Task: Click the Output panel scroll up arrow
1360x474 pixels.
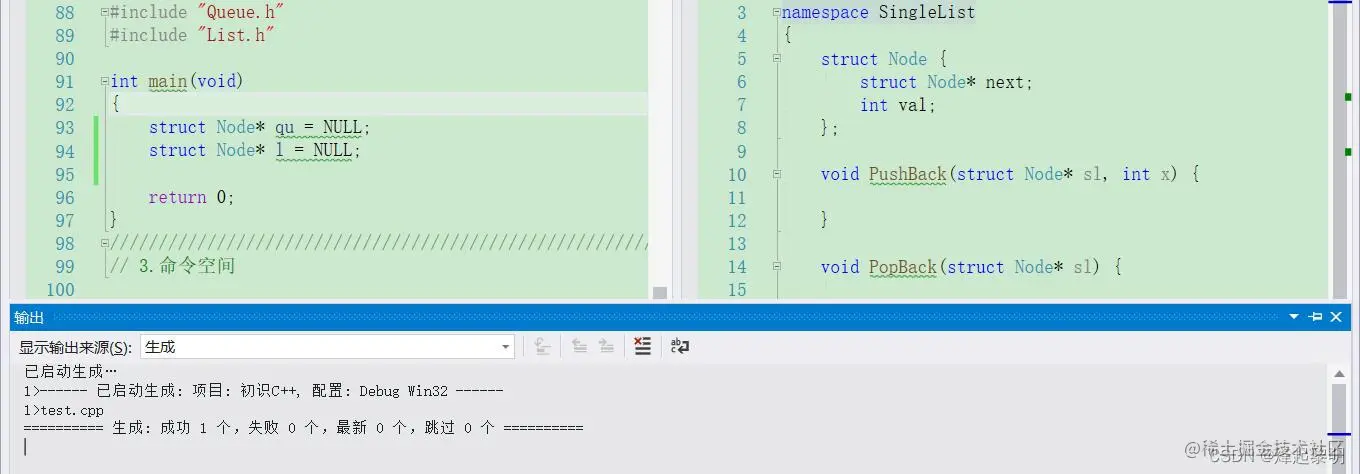Action: point(1339,373)
